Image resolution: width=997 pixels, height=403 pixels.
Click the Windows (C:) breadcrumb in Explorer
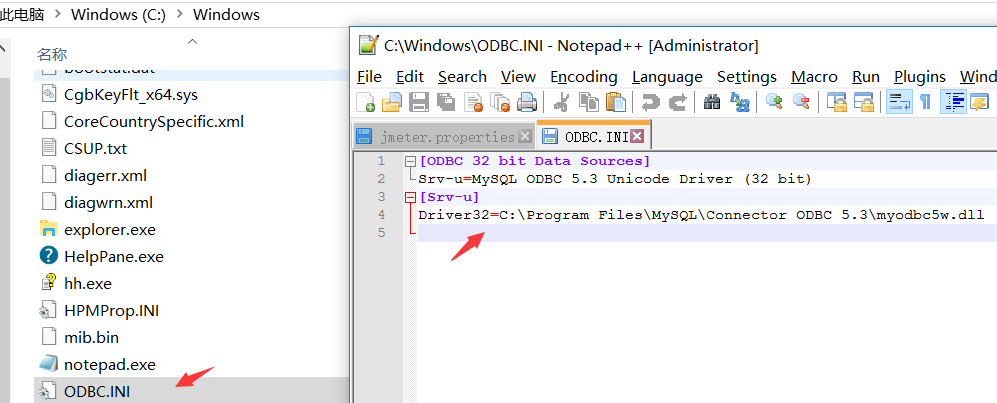coord(118,15)
